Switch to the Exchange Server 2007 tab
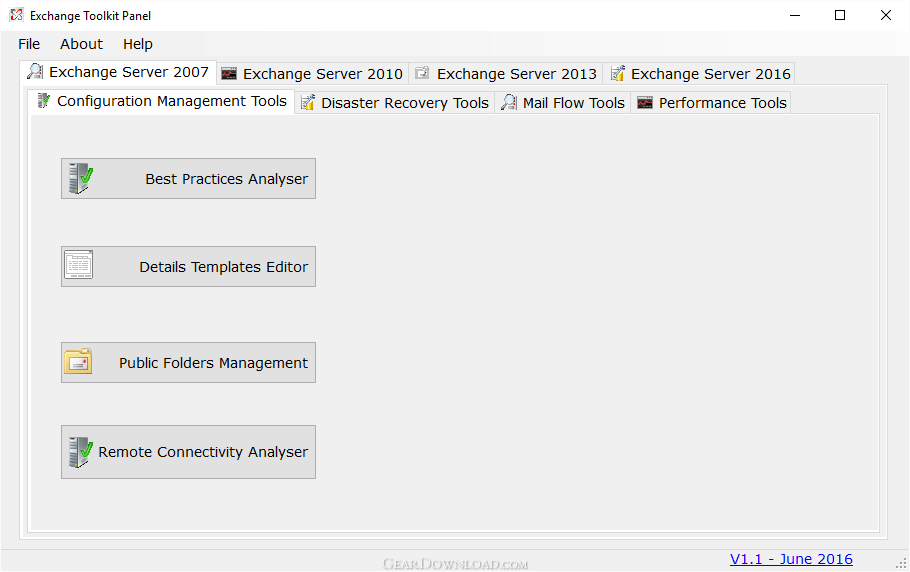This screenshot has height=572, width=910. 118,72
